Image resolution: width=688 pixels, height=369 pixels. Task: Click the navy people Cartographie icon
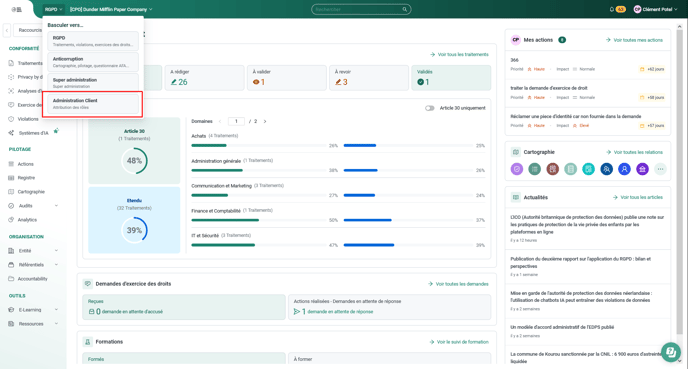tap(606, 169)
